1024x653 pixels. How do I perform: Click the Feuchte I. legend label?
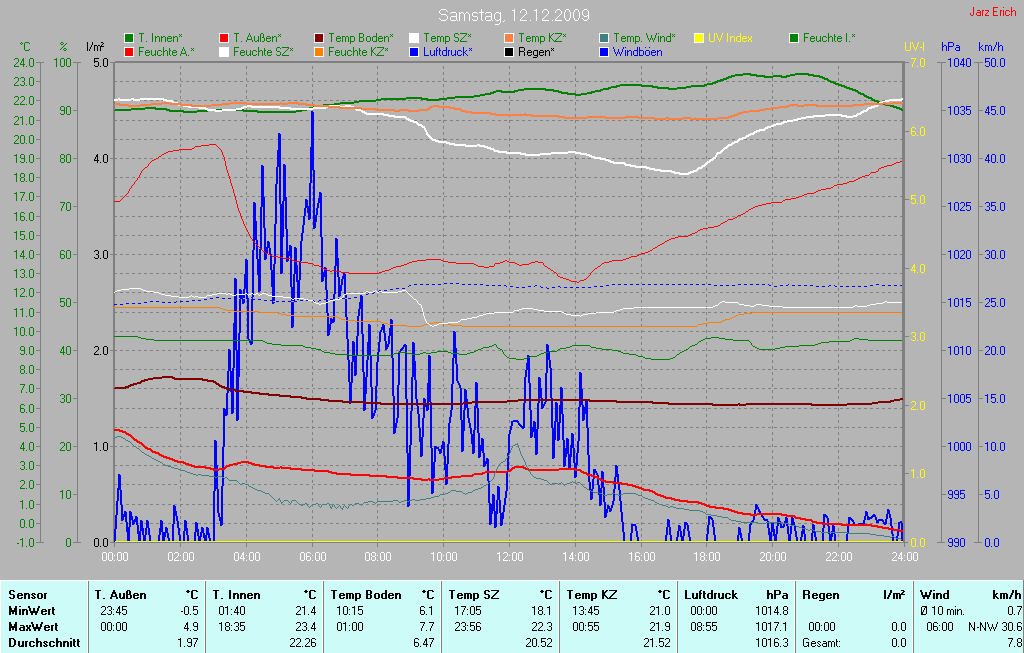point(829,38)
